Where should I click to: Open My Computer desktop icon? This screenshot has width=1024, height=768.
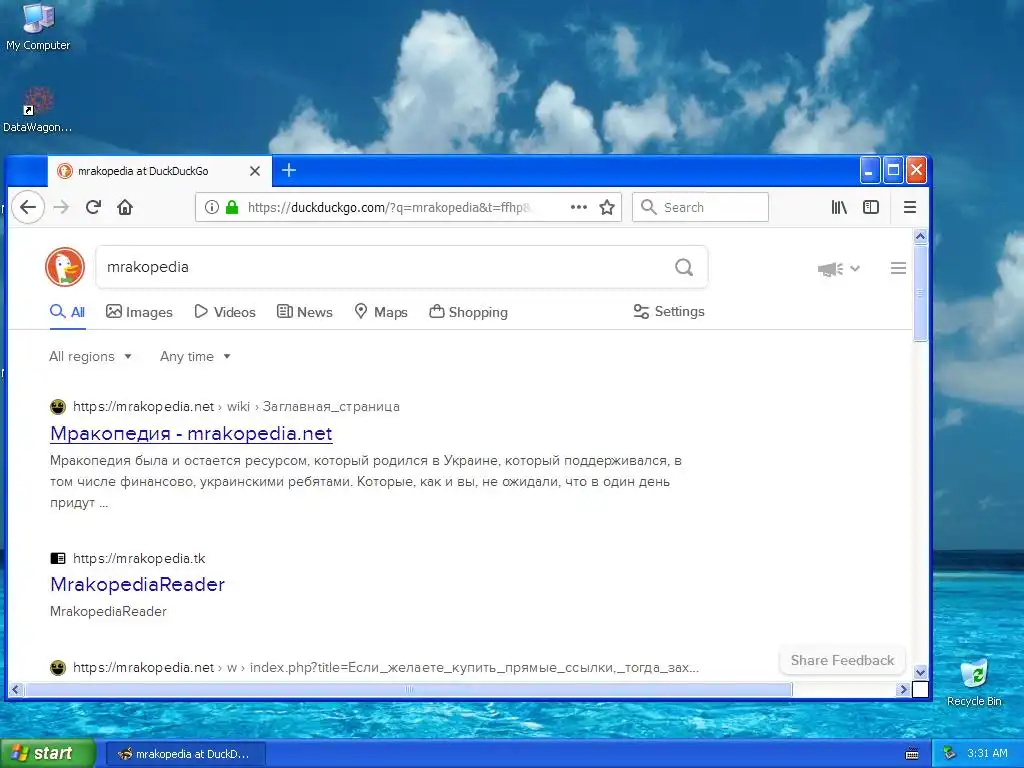[38, 27]
